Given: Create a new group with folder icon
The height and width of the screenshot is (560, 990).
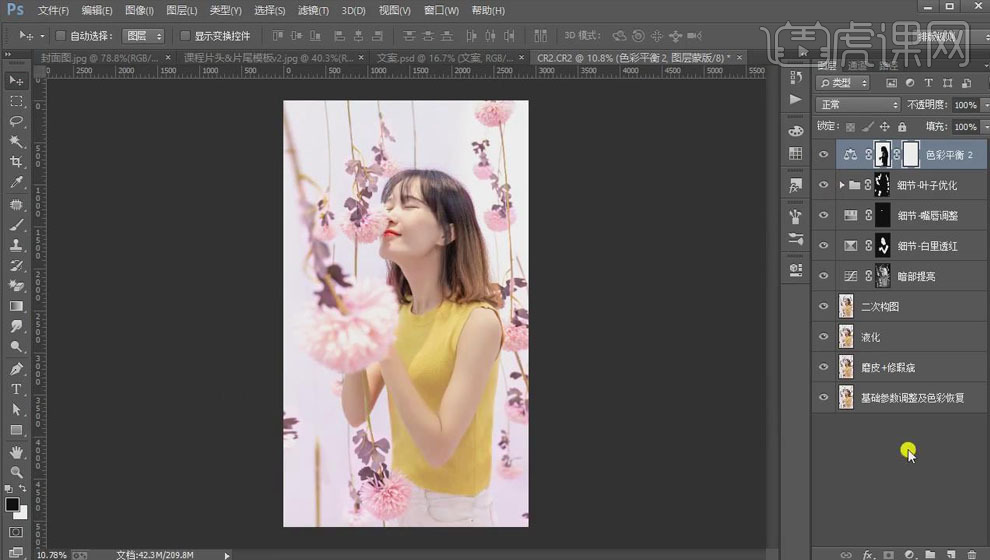Looking at the screenshot, I should (x=930, y=554).
